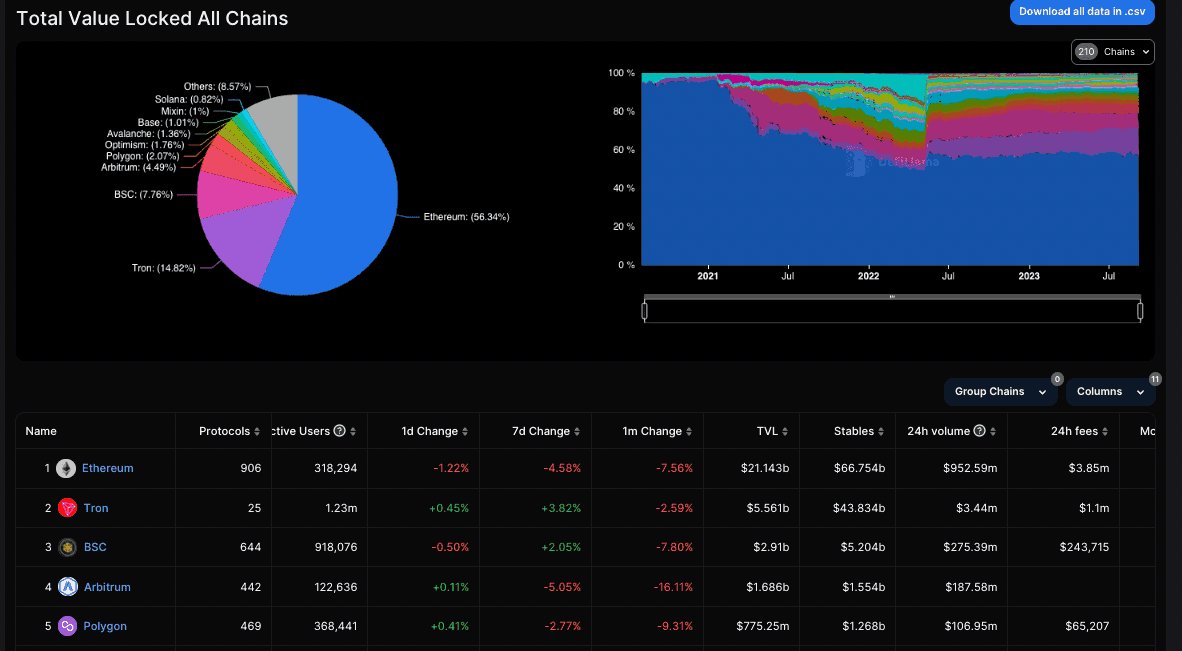Viewport: 1182px width, 651px height.
Task: Open the Tron chain link
Action: point(96,508)
